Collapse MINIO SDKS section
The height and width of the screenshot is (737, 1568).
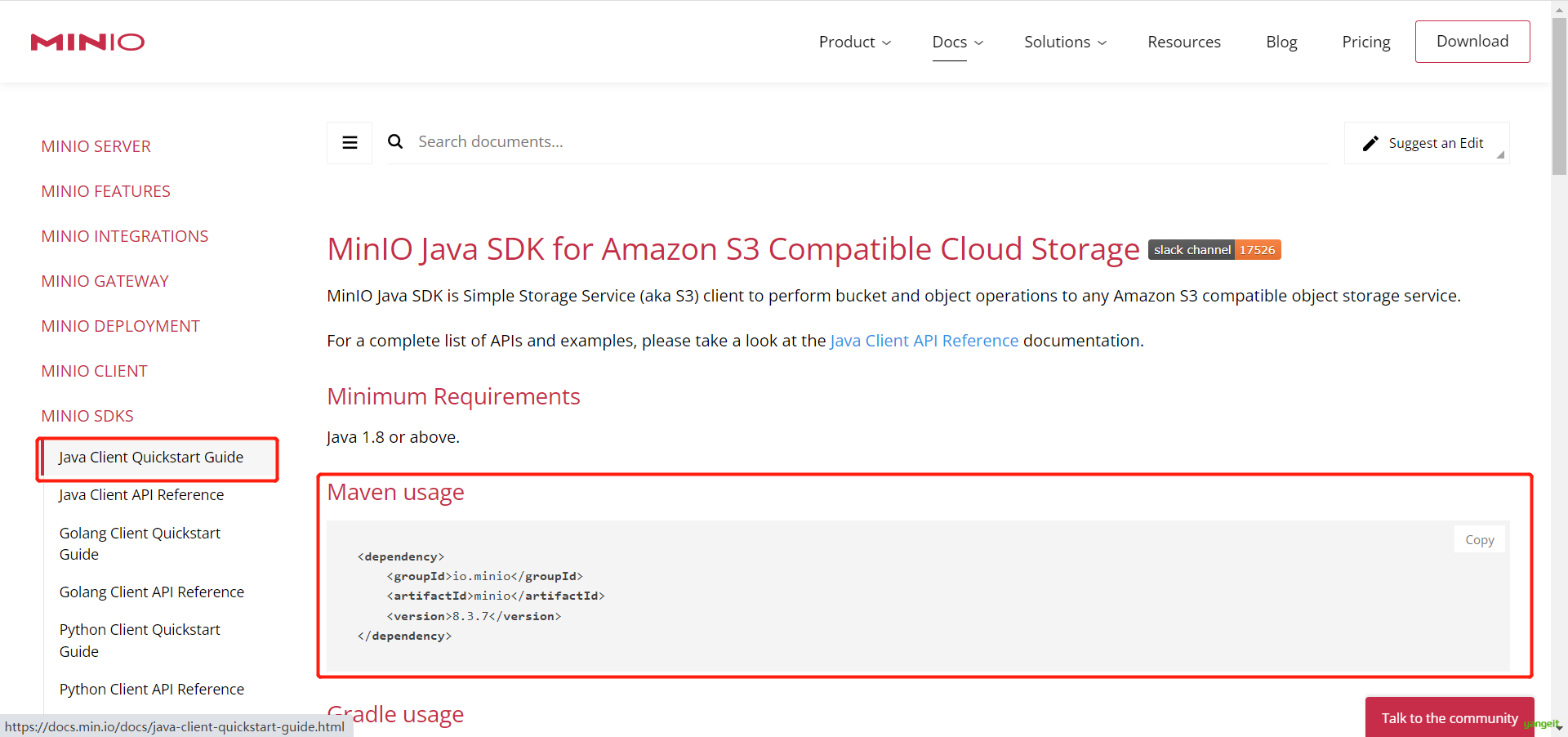87,416
